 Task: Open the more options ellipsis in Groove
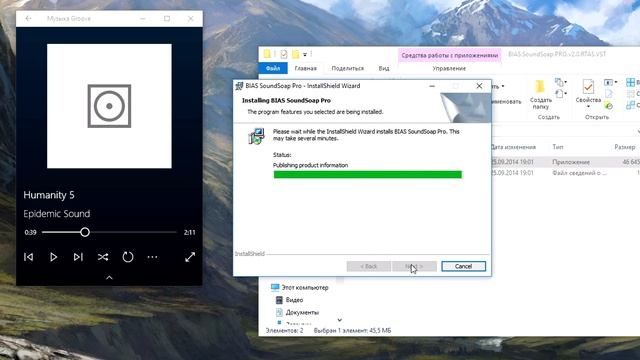(x=152, y=257)
